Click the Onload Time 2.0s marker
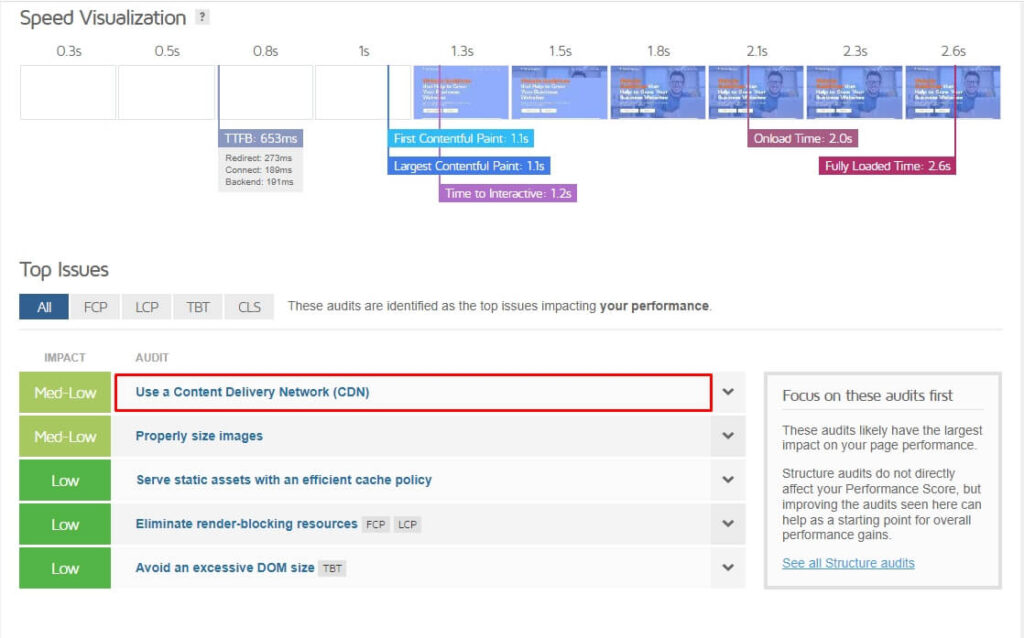 tap(802, 139)
